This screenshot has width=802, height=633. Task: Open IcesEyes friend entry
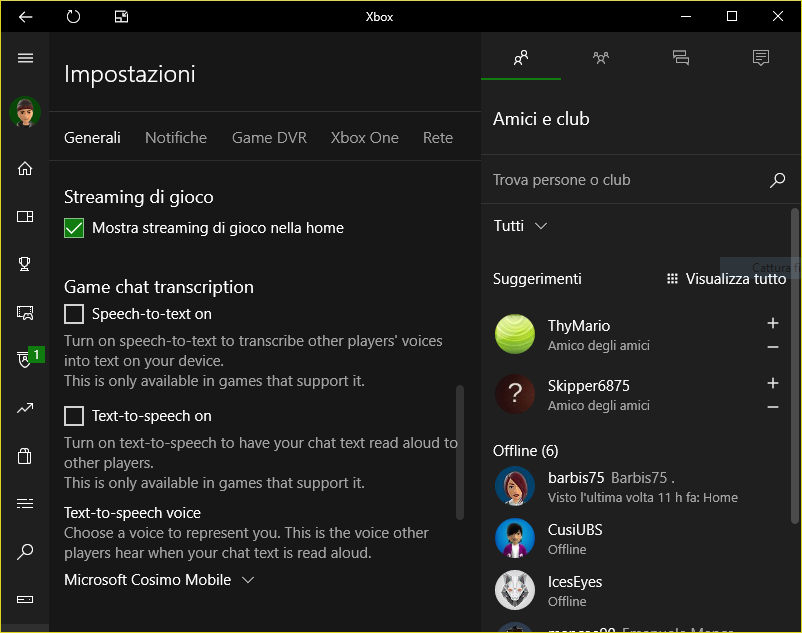coord(637,590)
